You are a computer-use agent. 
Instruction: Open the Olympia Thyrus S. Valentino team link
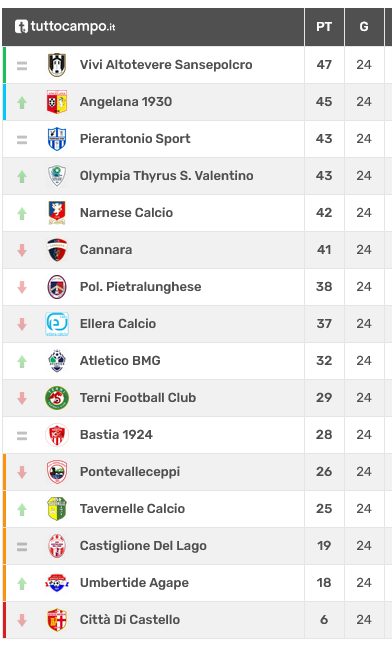pyautogui.click(x=167, y=176)
